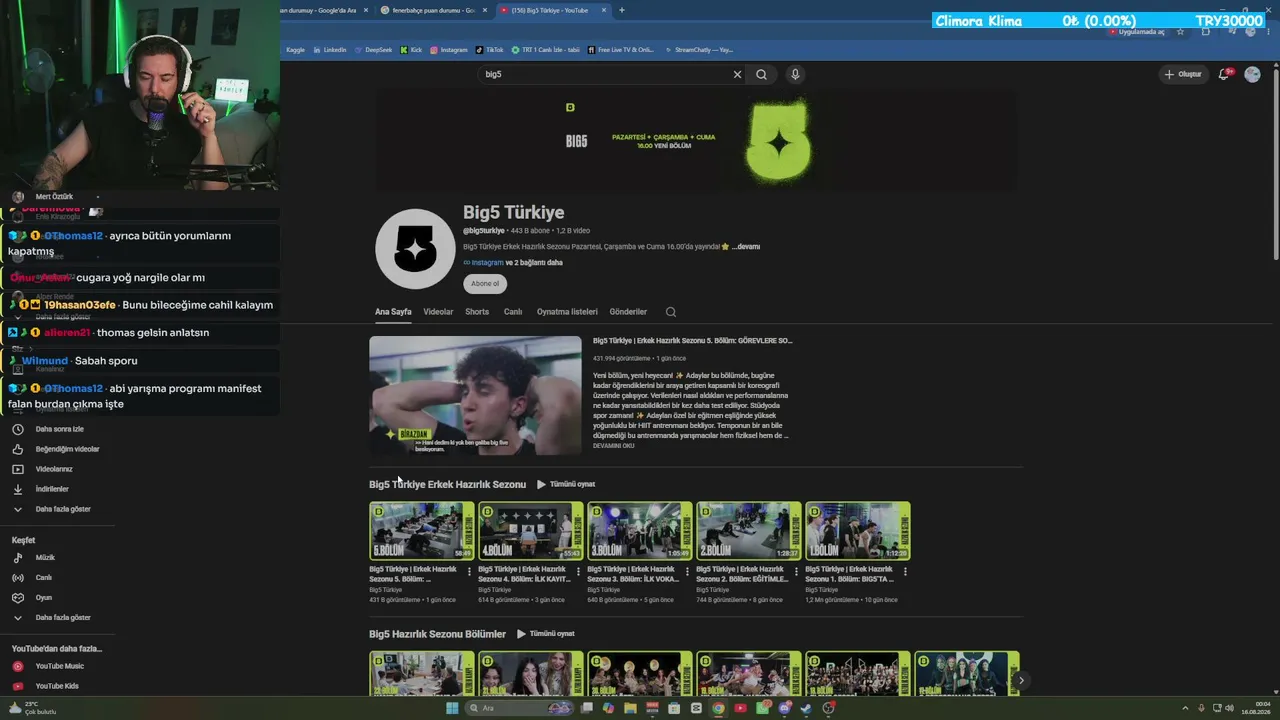The width and height of the screenshot is (1280, 720).
Task: Open options menu for the 1. Bölüm video
Action: pyautogui.click(x=905, y=572)
